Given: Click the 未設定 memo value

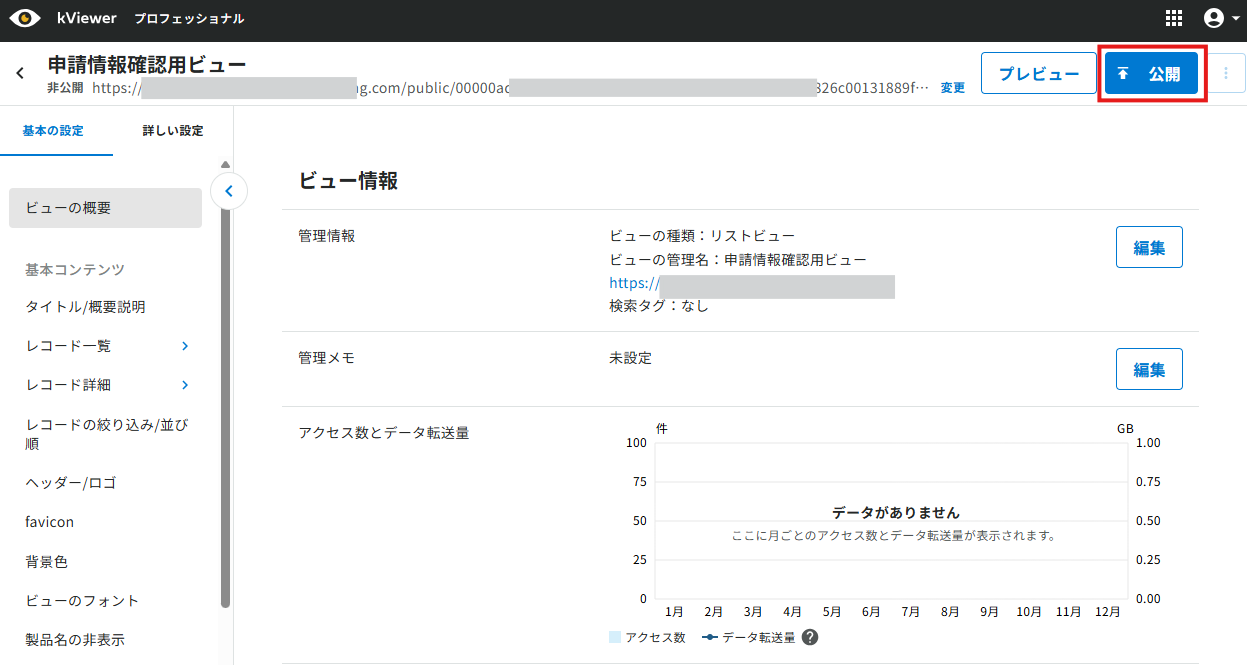Looking at the screenshot, I should point(630,358).
